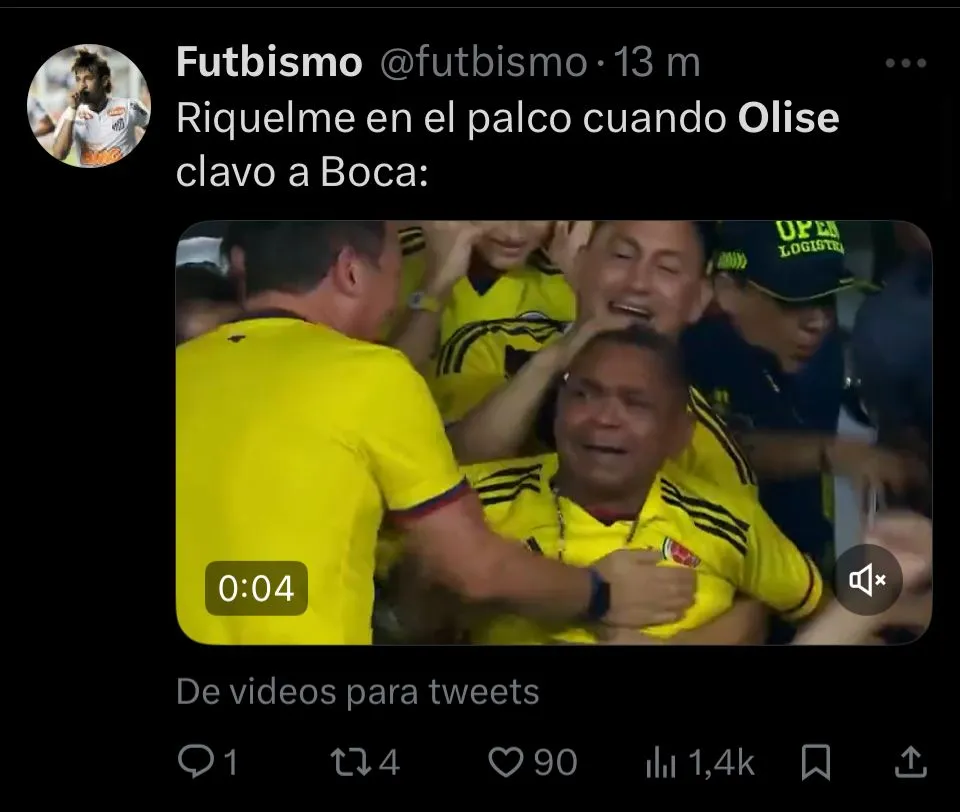Visit the @futbismo handle link
Viewport: 960px width, 812px height.
click(484, 62)
